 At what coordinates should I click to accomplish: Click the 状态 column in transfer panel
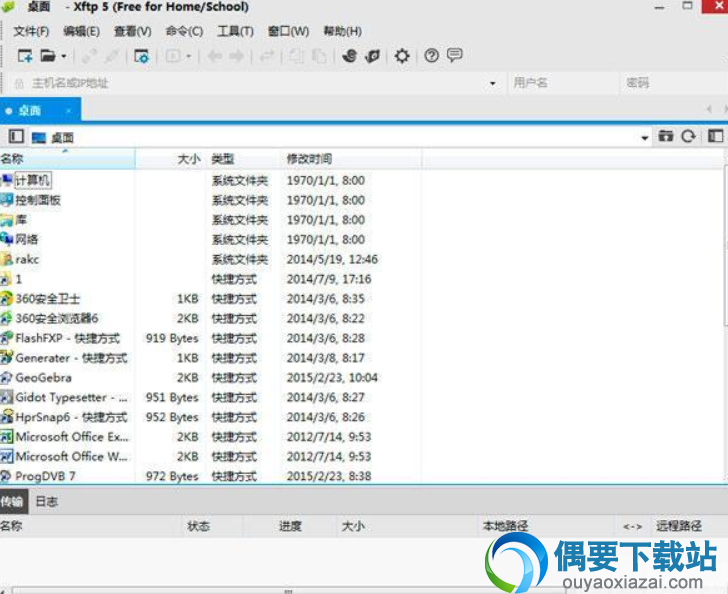click(x=198, y=526)
